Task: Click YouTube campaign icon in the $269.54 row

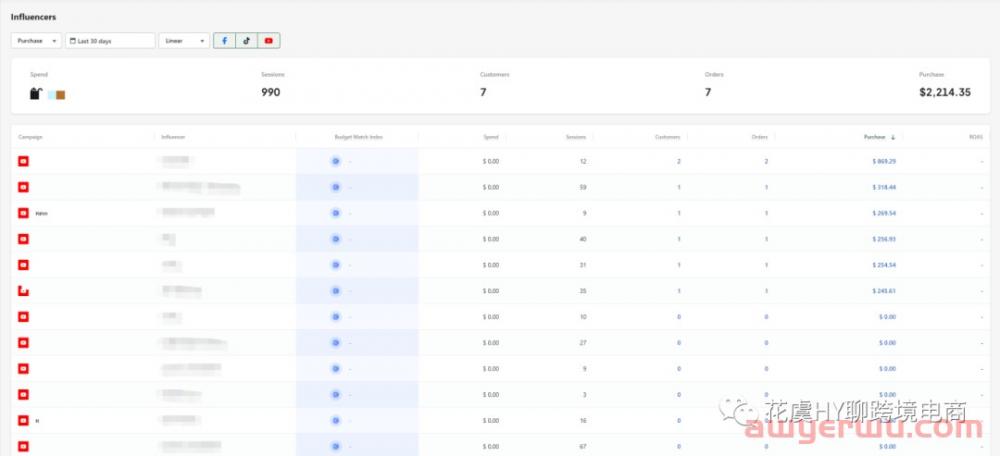Action: (24, 213)
